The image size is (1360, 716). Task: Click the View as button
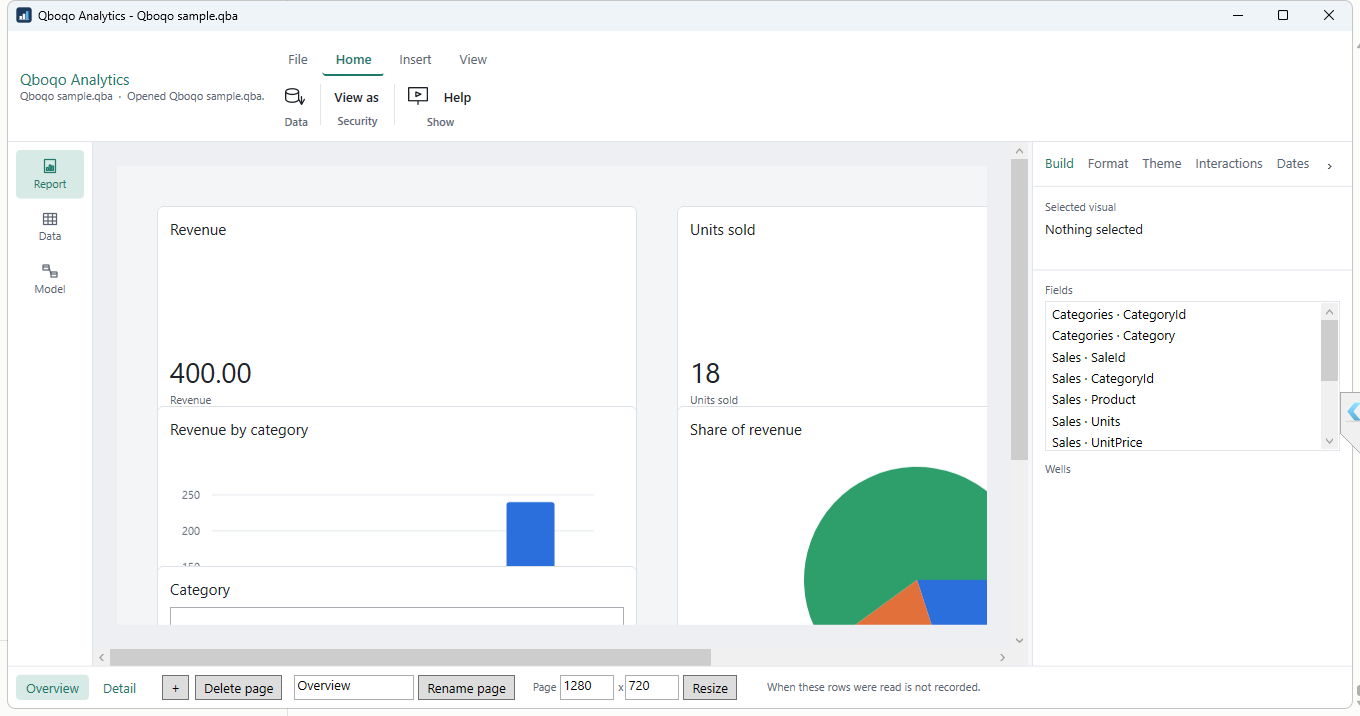click(356, 98)
